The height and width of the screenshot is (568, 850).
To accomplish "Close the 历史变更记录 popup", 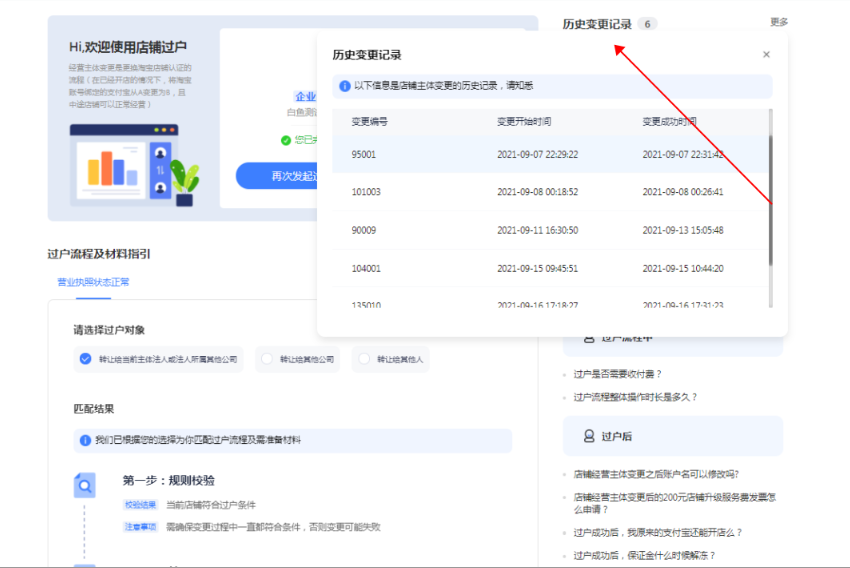I will [766, 54].
